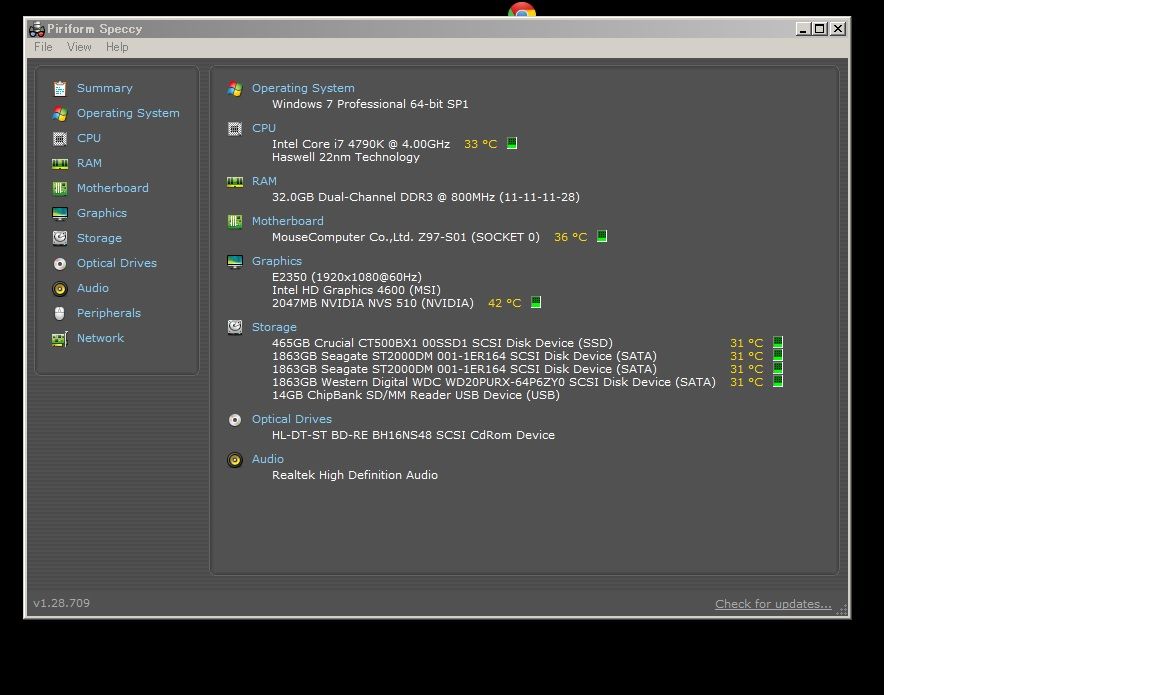The height and width of the screenshot is (695, 1152).
Task: Click the 'HL-DT-ST BD-RE BH16NS48' optical drive line
Action: (x=413, y=435)
